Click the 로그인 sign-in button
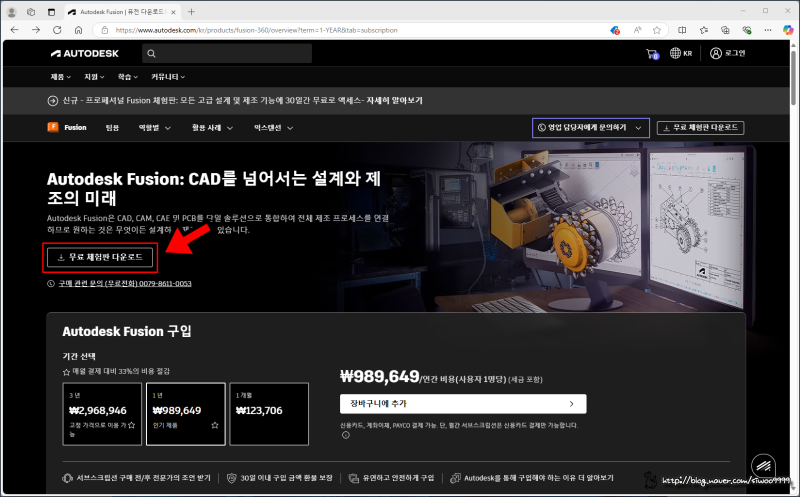The width and height of the screenshot is (800, 497). point(728,53)
